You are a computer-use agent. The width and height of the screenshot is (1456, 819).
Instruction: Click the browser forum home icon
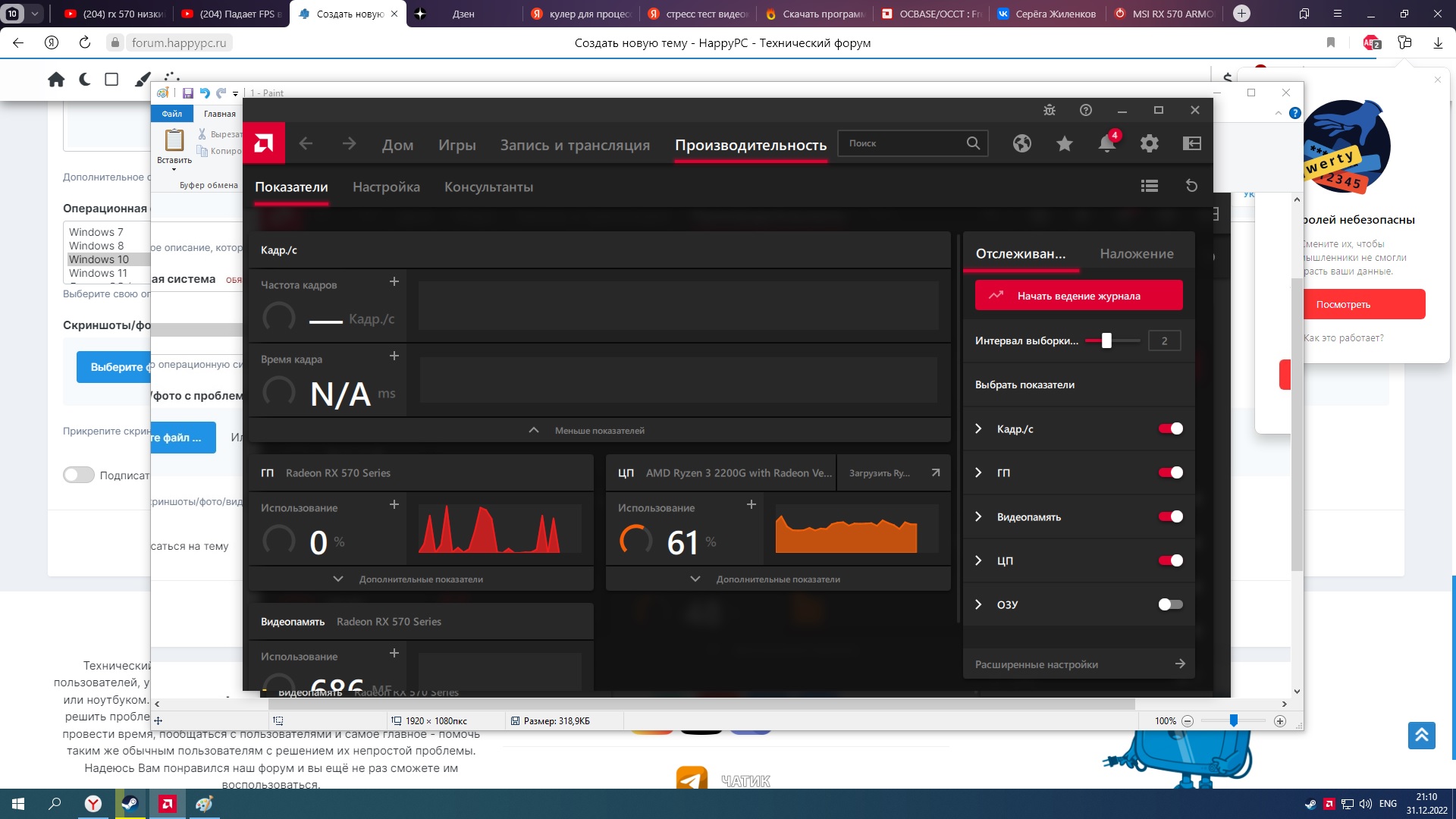(56, 80)
